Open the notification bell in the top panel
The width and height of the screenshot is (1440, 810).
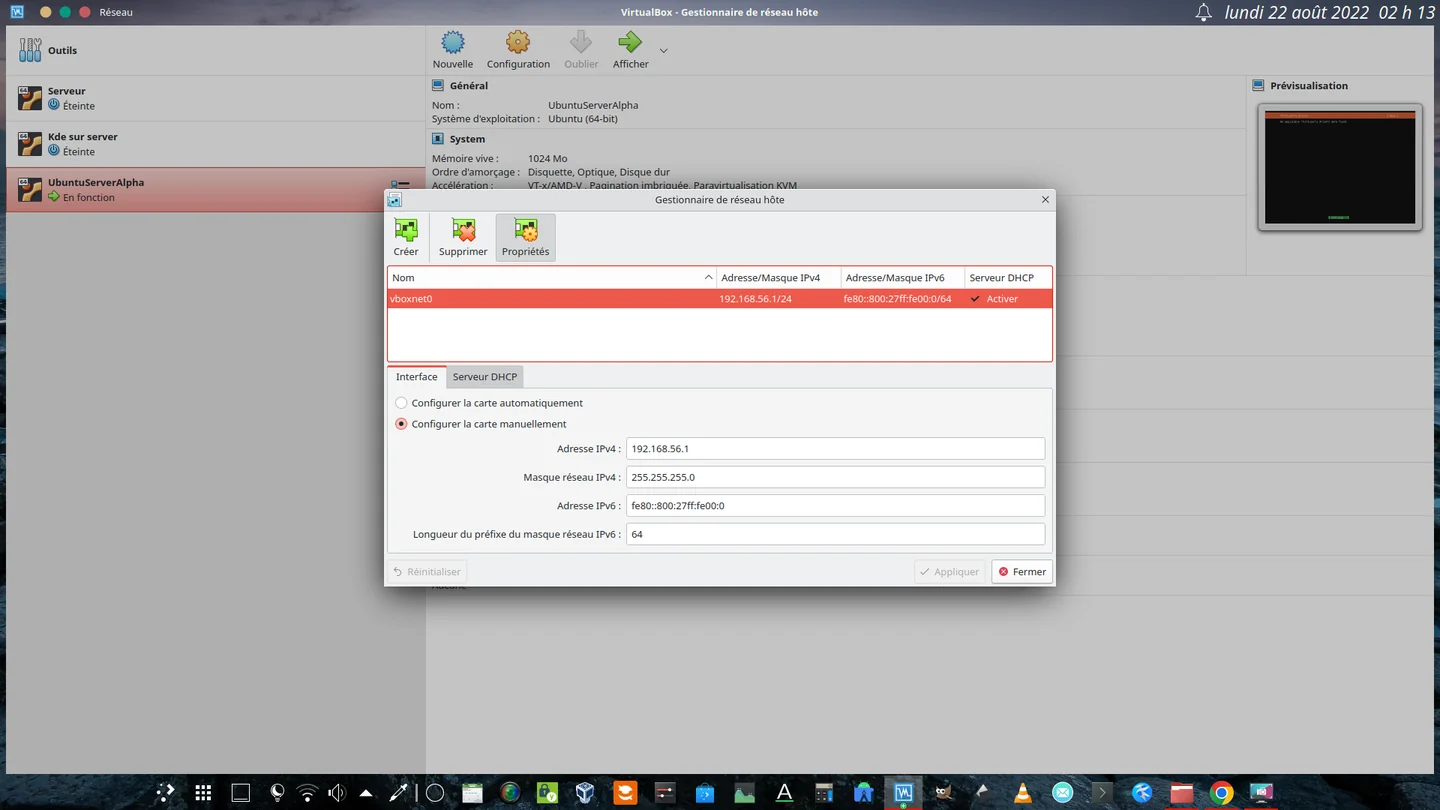pos(1204,13)
